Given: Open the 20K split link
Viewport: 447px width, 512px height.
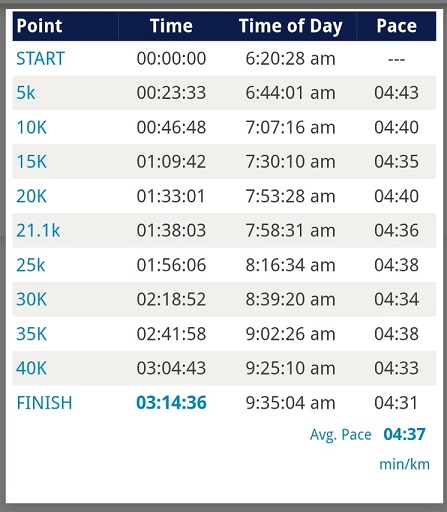Looking at the screenshot, I should coord(32,196).
